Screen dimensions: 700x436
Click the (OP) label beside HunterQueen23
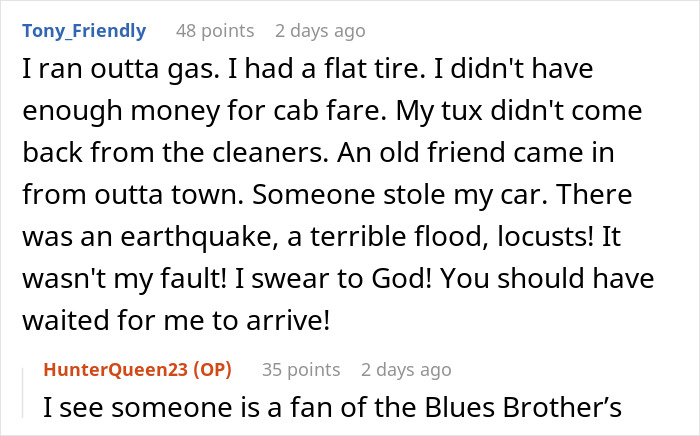(212, 370)
